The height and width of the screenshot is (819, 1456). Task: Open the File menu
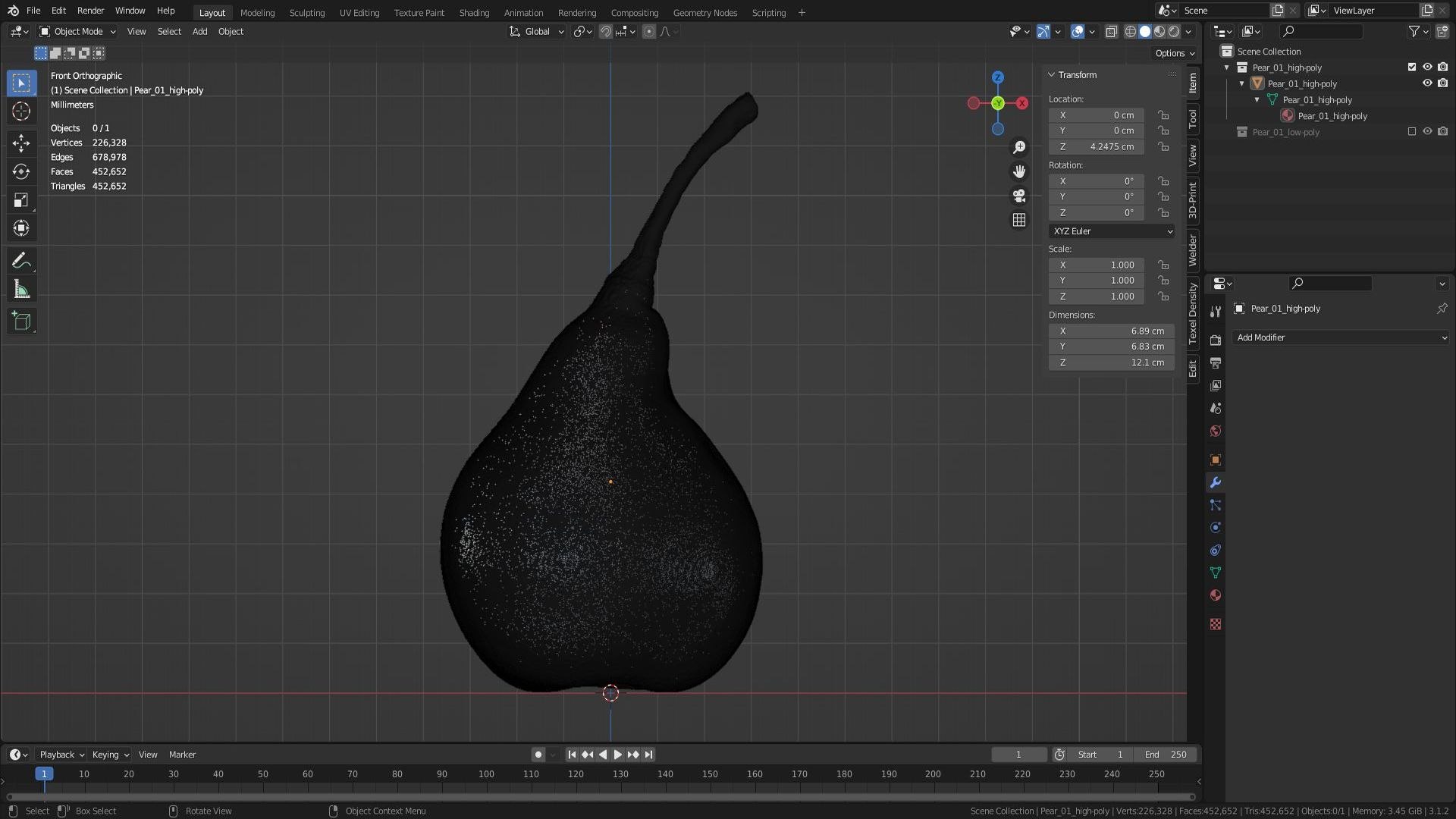(x=33, y=11)
